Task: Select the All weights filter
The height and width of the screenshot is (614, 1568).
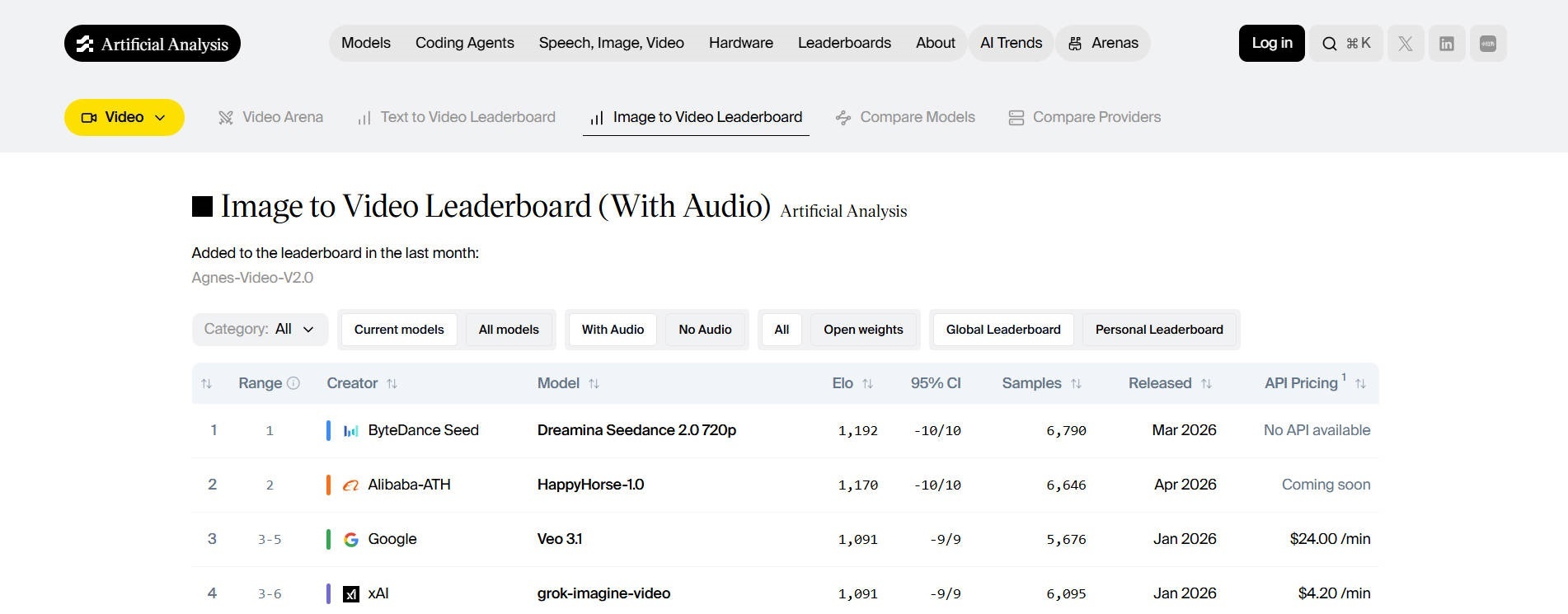Action: tap(782, 330)
